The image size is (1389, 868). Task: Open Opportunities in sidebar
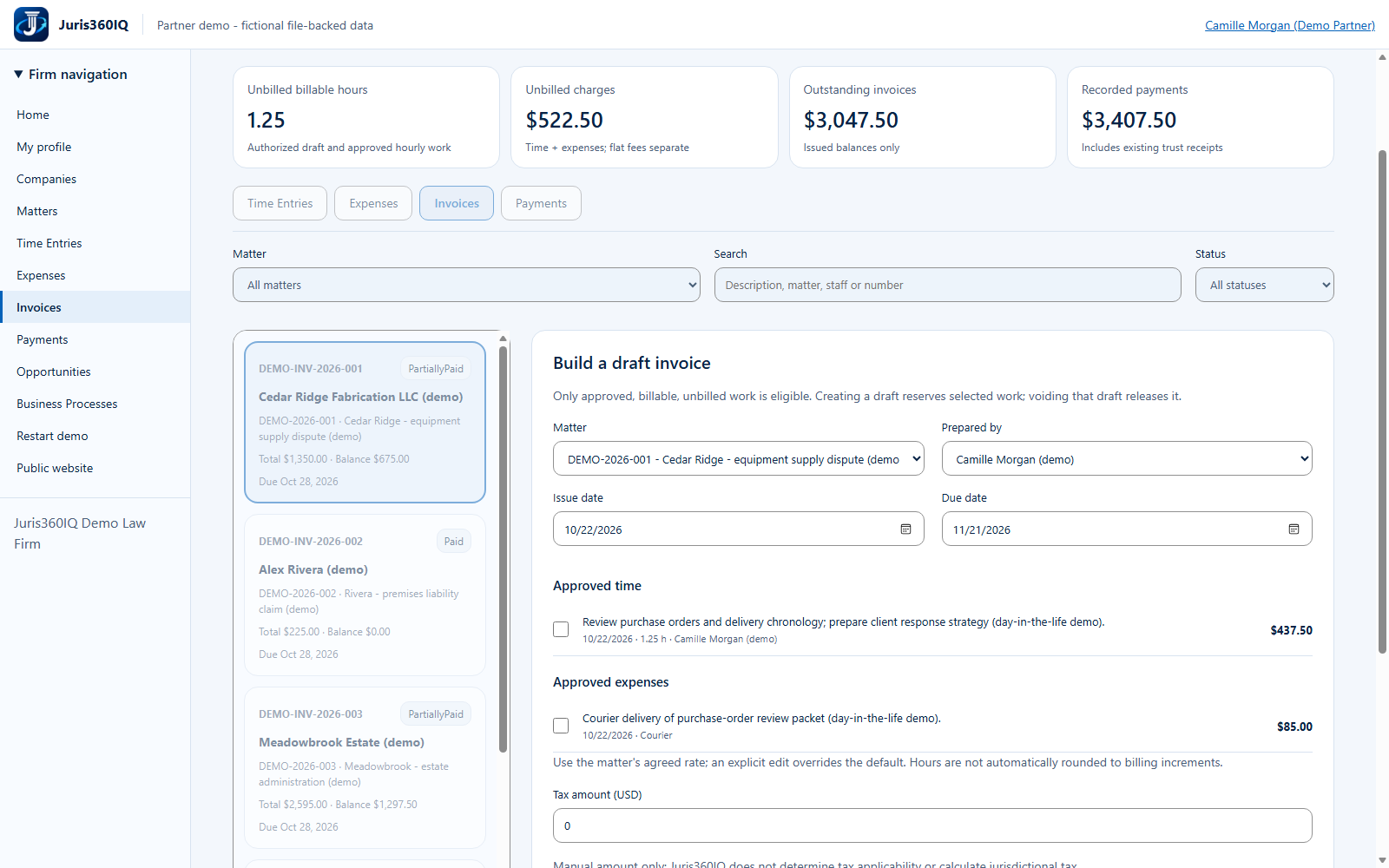coord(95,372)
